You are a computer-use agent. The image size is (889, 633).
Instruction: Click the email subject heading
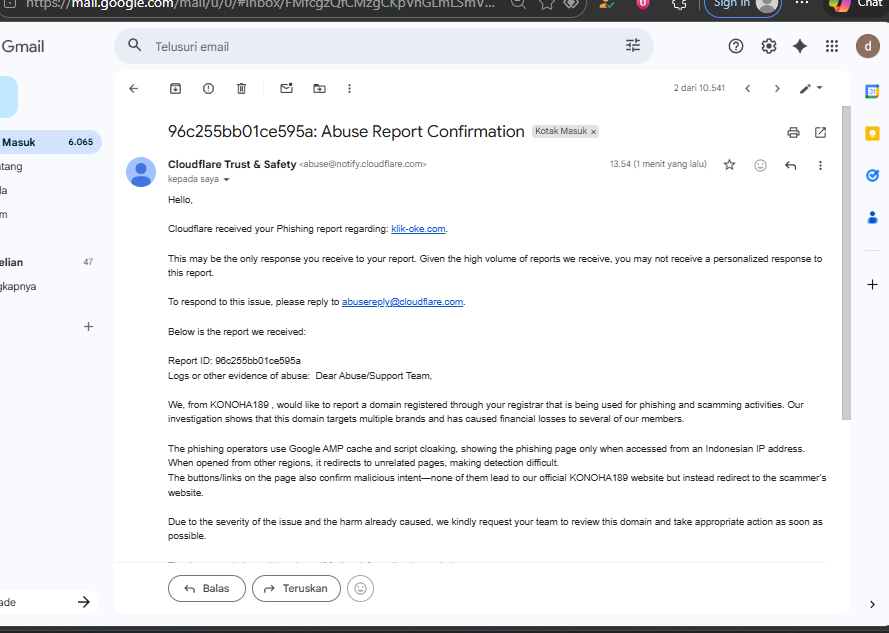click(346, 132)
